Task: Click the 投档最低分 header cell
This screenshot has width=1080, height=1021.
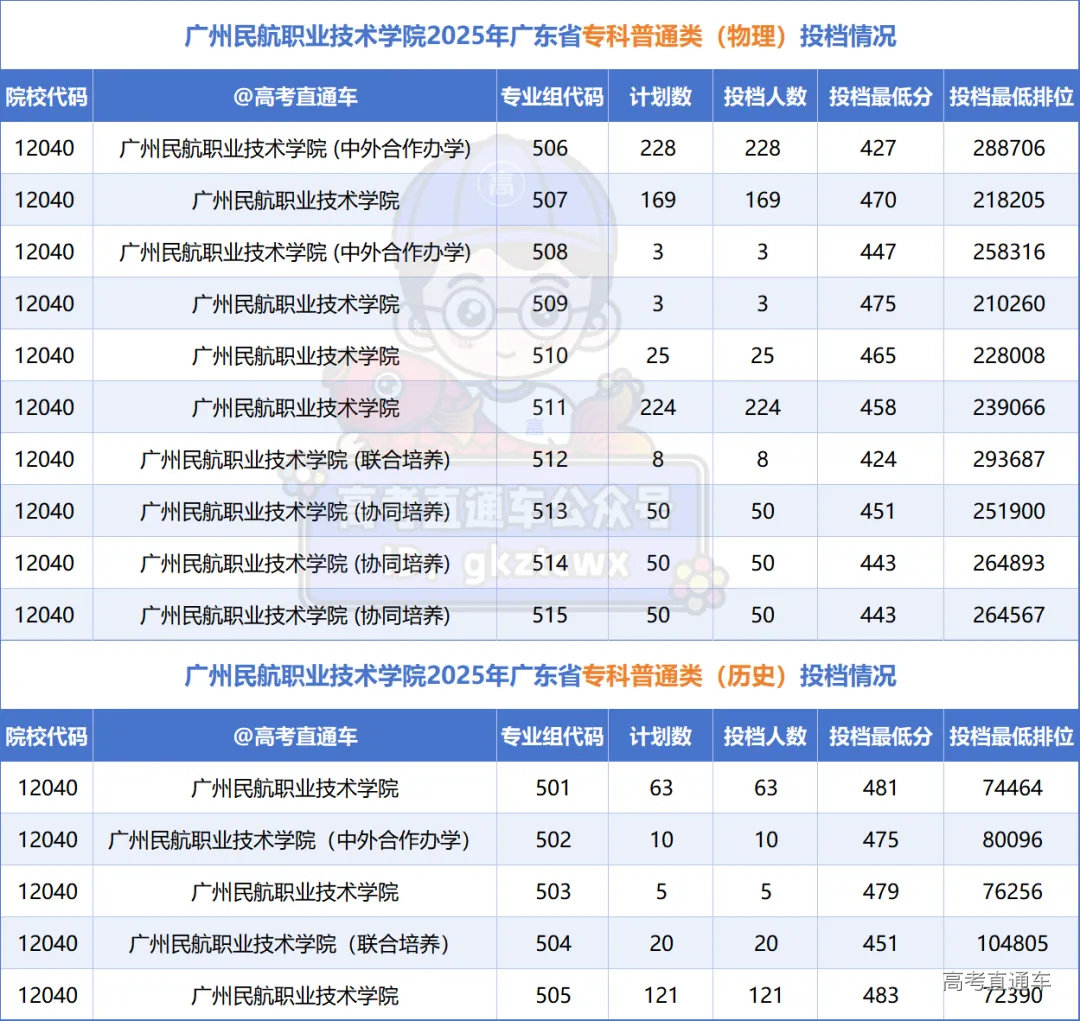Action: tap(879, 96)
